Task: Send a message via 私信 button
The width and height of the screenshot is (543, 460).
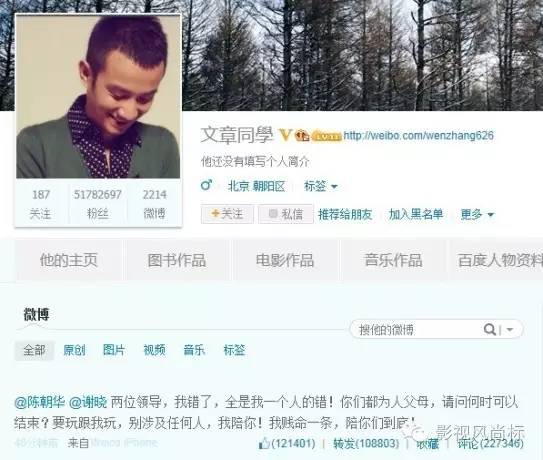Action: [x=286, y=214]
